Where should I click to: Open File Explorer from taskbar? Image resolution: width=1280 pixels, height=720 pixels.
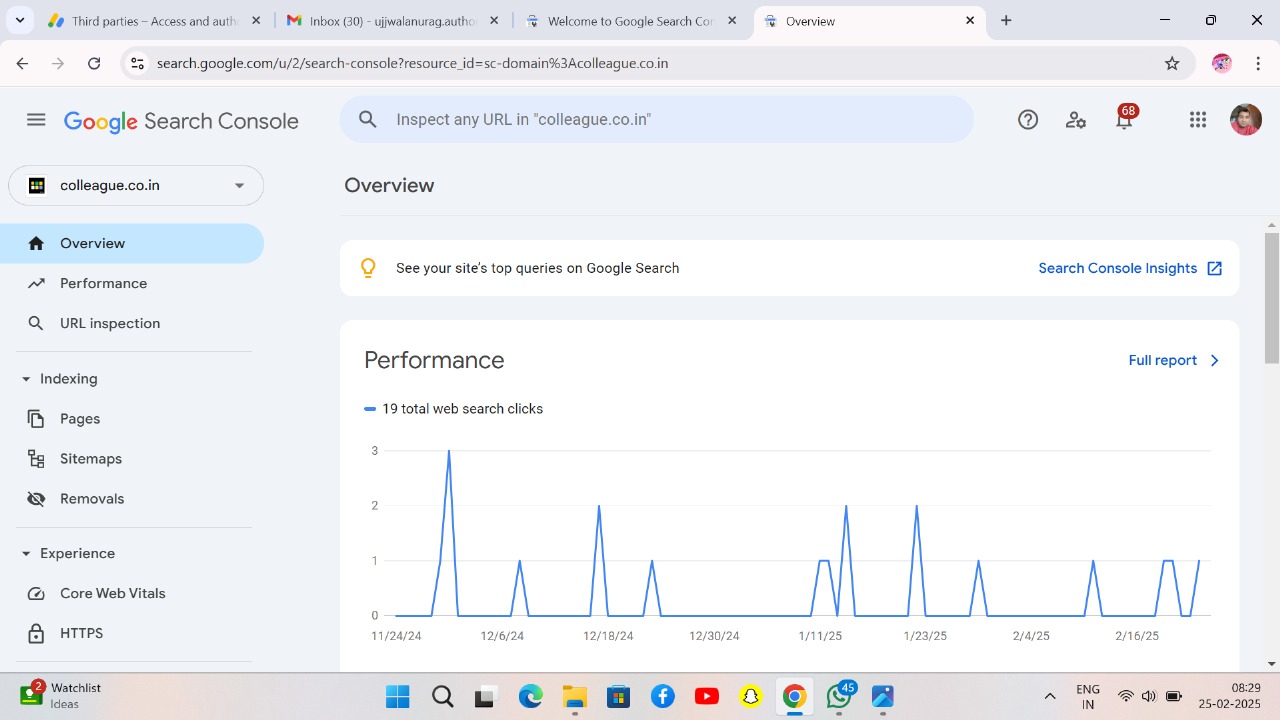[574, 696]
